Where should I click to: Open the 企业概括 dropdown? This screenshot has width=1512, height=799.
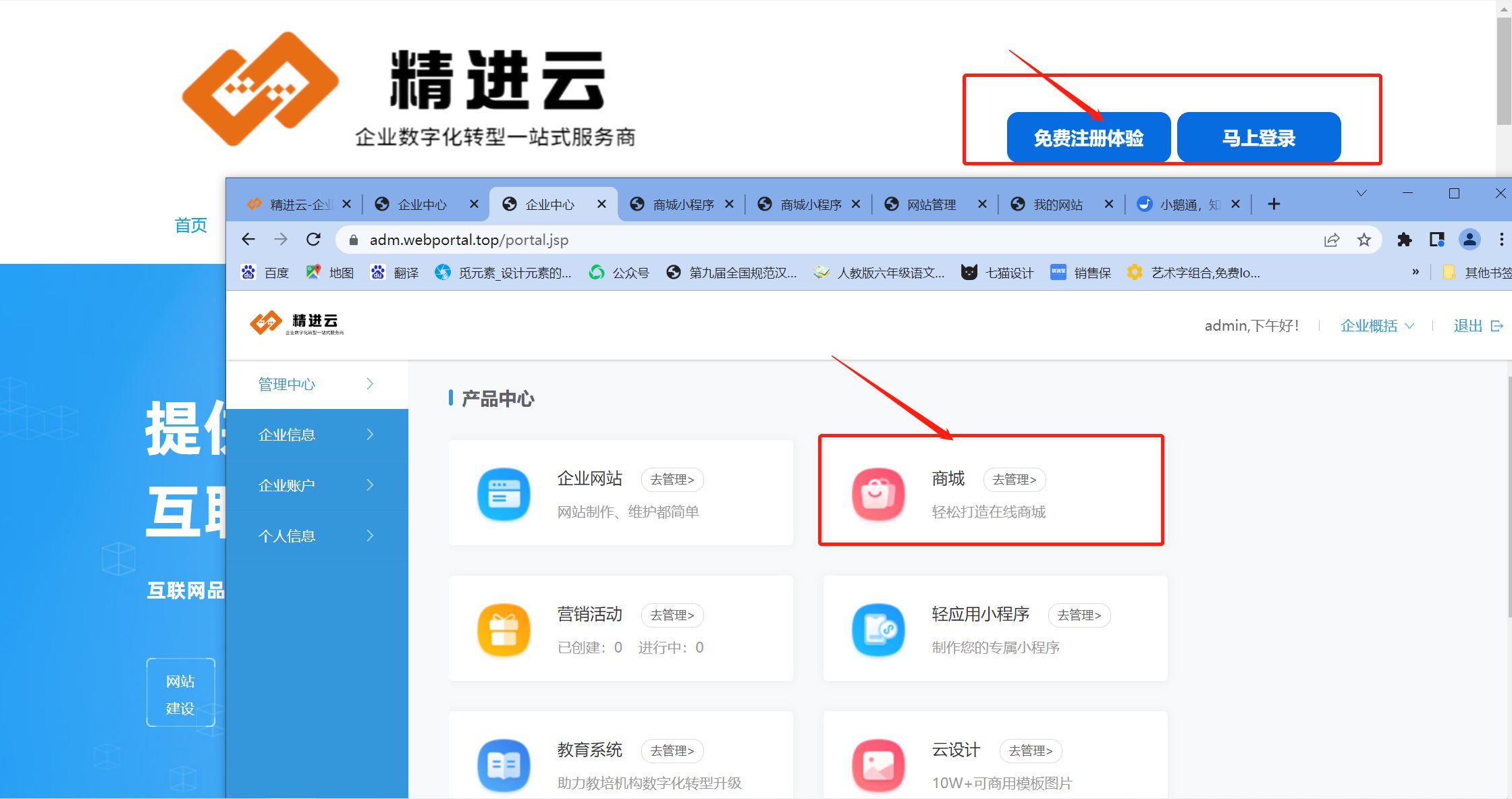tap(1377, 325)
